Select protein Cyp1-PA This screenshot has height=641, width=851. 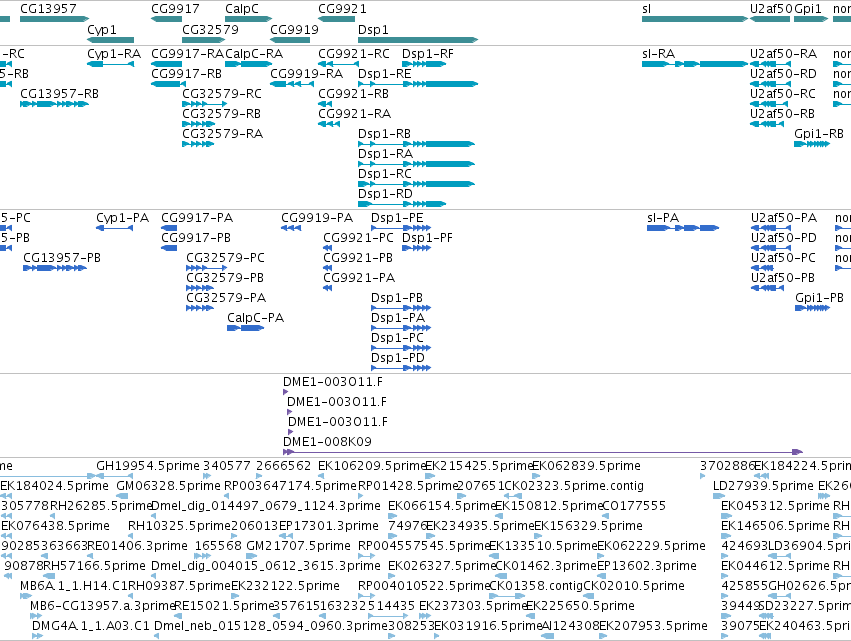115,228
